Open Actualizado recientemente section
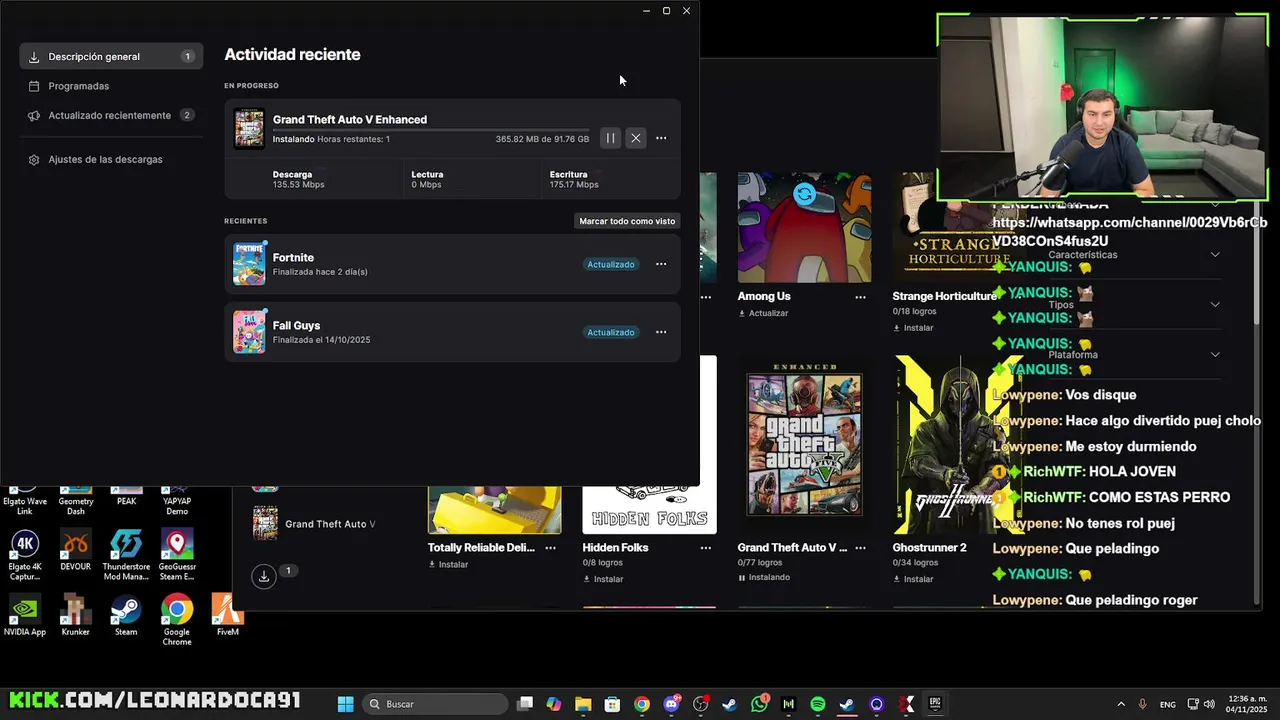Screen dimensions: 1280x720 pos(111,115)
